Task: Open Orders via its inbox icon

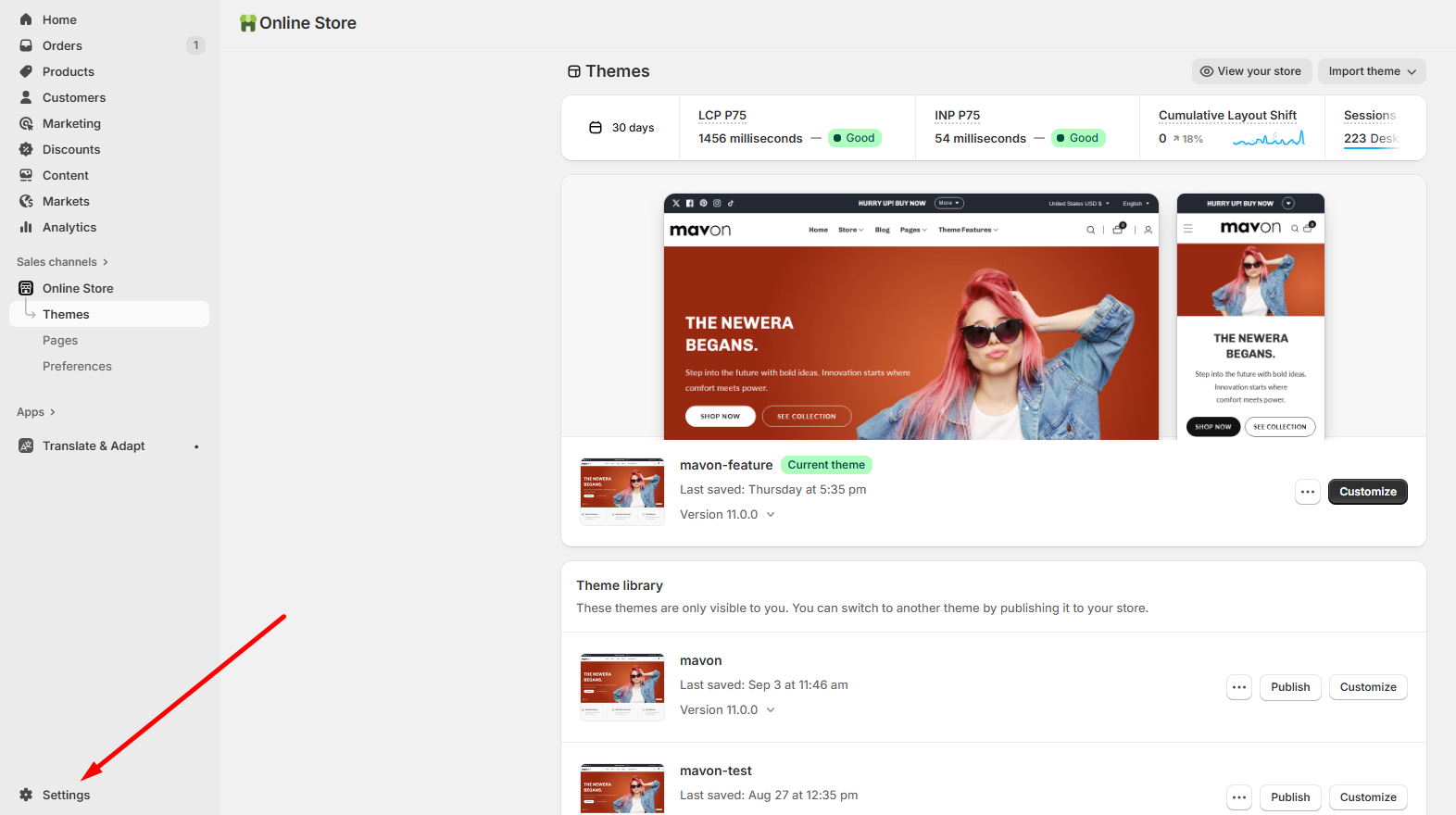Action: 26,45
